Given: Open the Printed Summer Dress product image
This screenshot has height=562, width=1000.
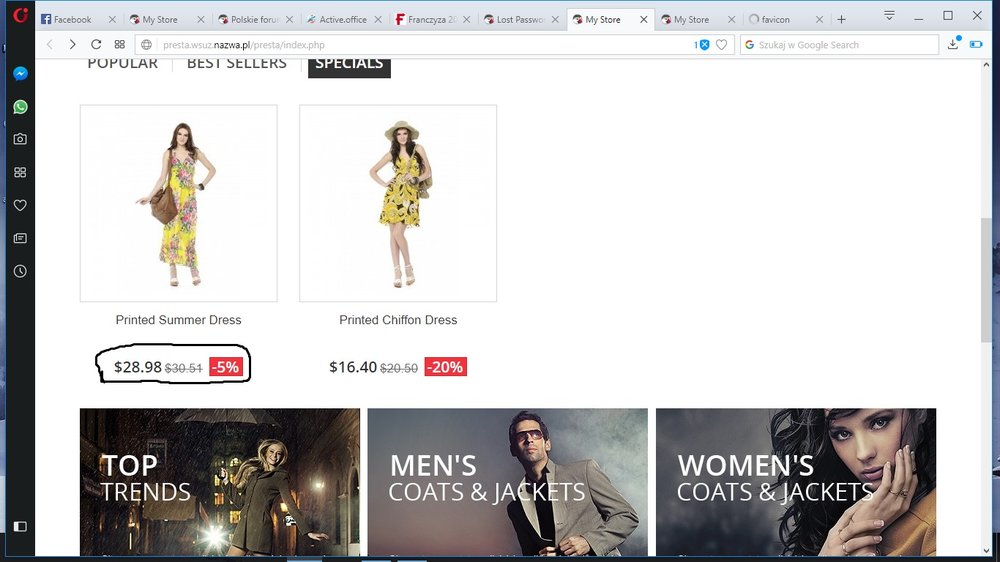Looking at the screenshot, I should tap(179, 203).
